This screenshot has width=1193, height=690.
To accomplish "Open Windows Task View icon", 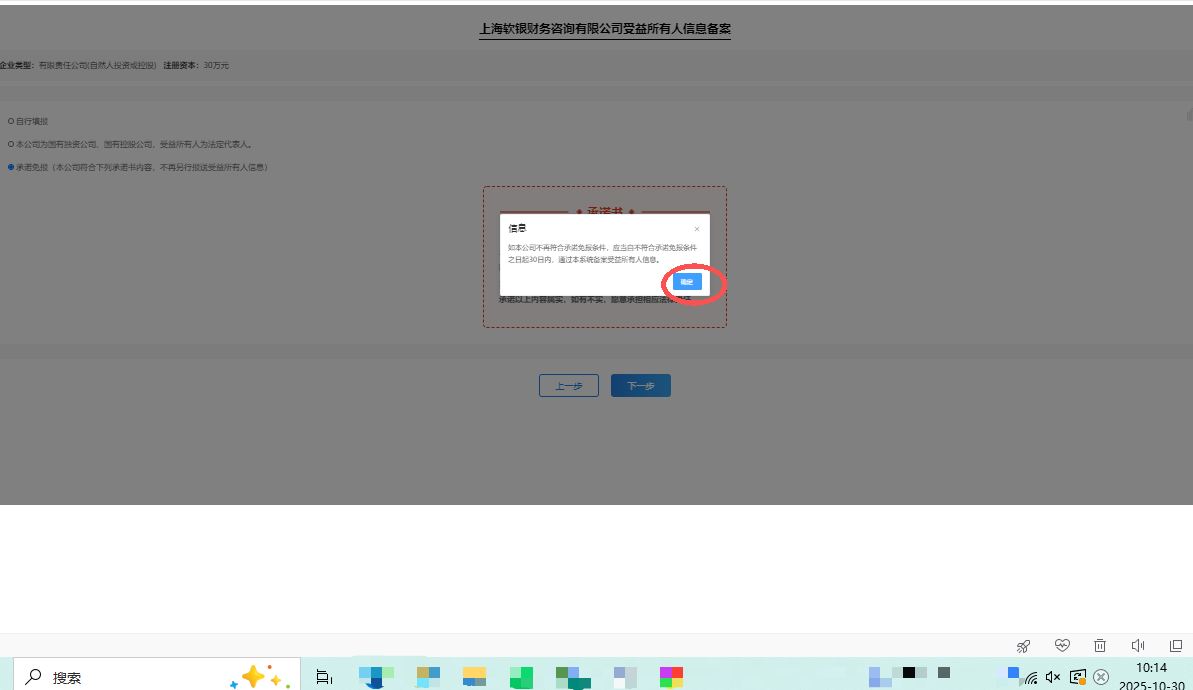I will [324, 677].
